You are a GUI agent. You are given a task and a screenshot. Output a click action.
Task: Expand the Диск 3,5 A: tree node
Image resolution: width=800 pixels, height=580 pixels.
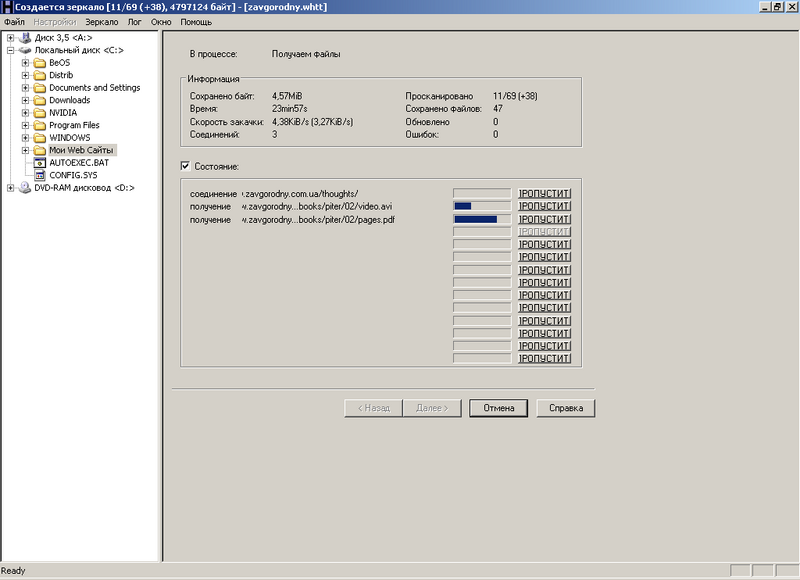(x=10, y=38)
